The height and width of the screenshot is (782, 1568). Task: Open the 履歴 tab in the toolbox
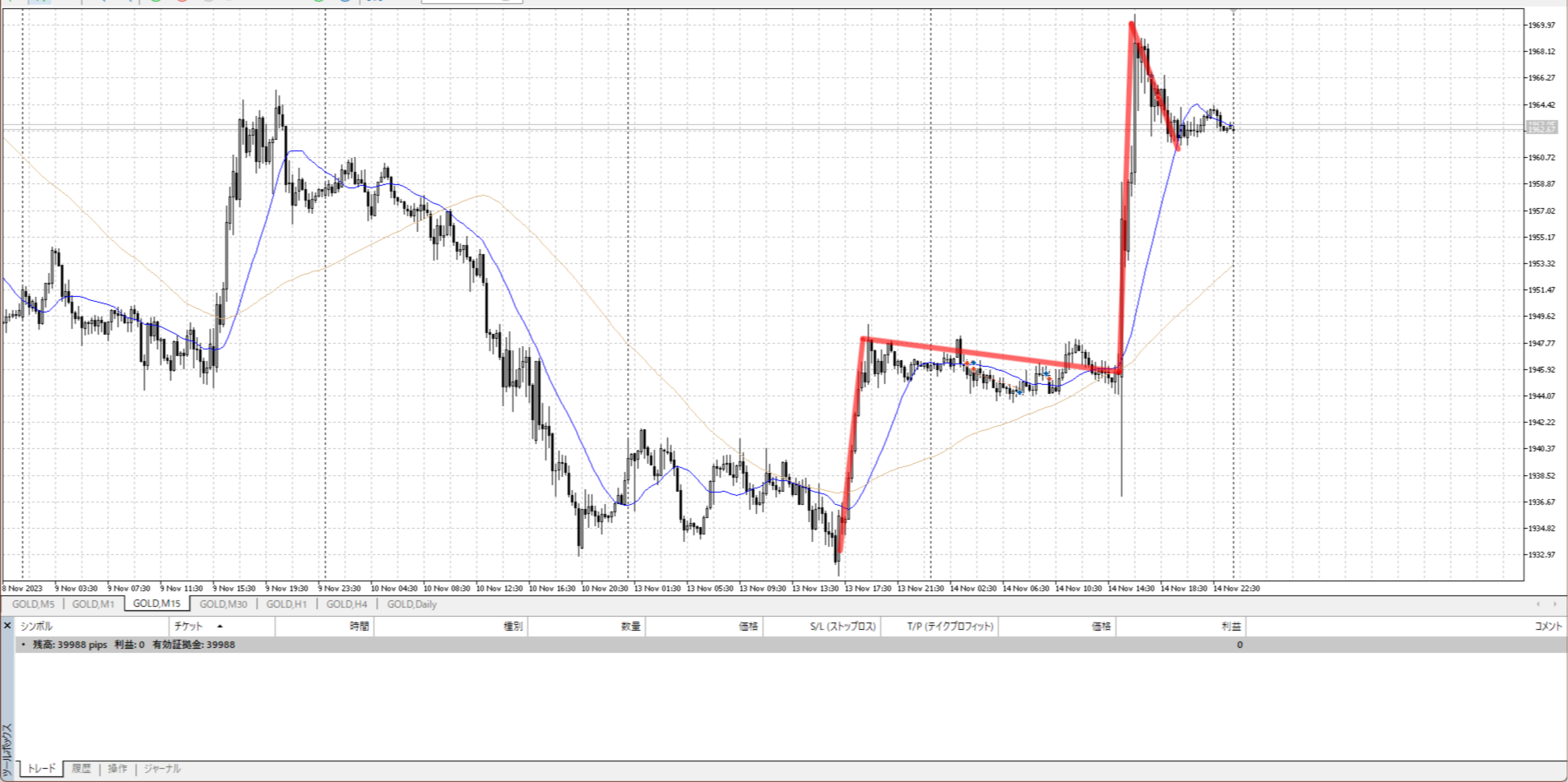[81, 769]
